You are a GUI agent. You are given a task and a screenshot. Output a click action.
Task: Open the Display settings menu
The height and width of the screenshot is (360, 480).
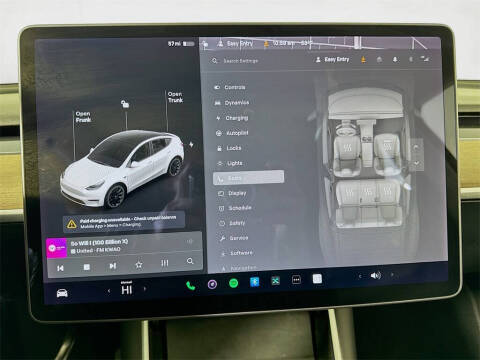[x=232, y=193]
